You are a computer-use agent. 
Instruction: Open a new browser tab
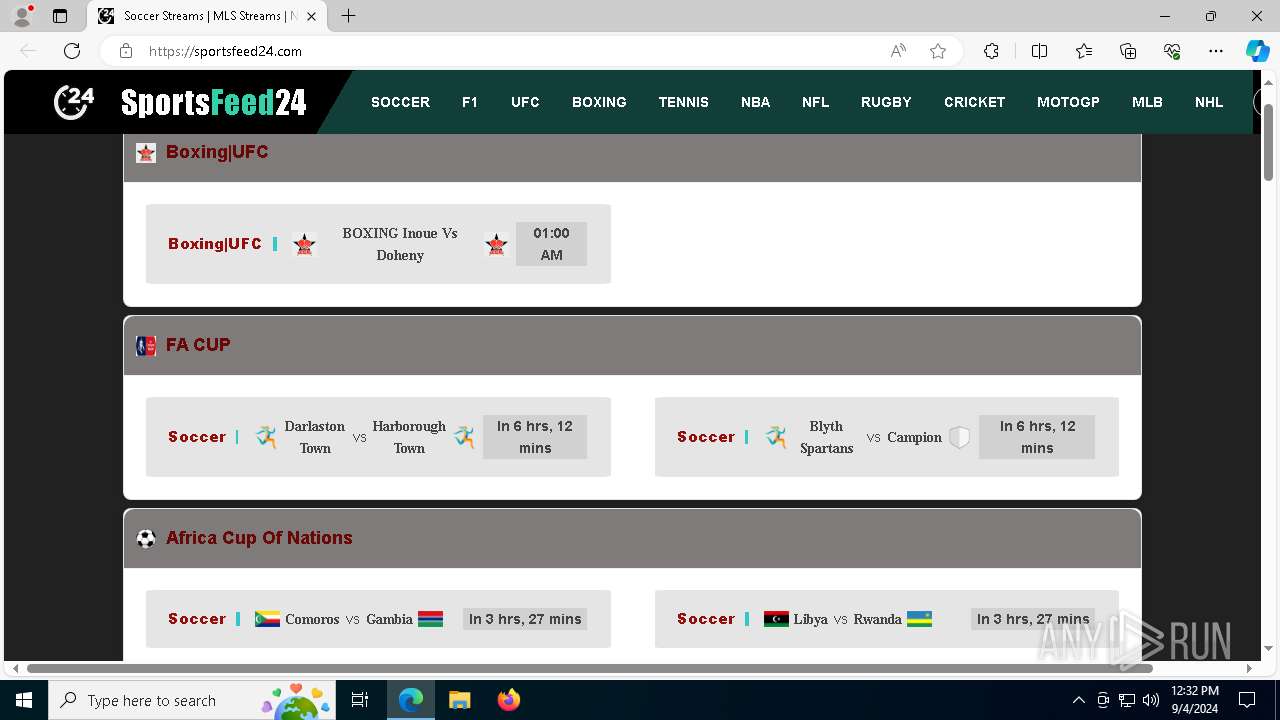[348, 16]
